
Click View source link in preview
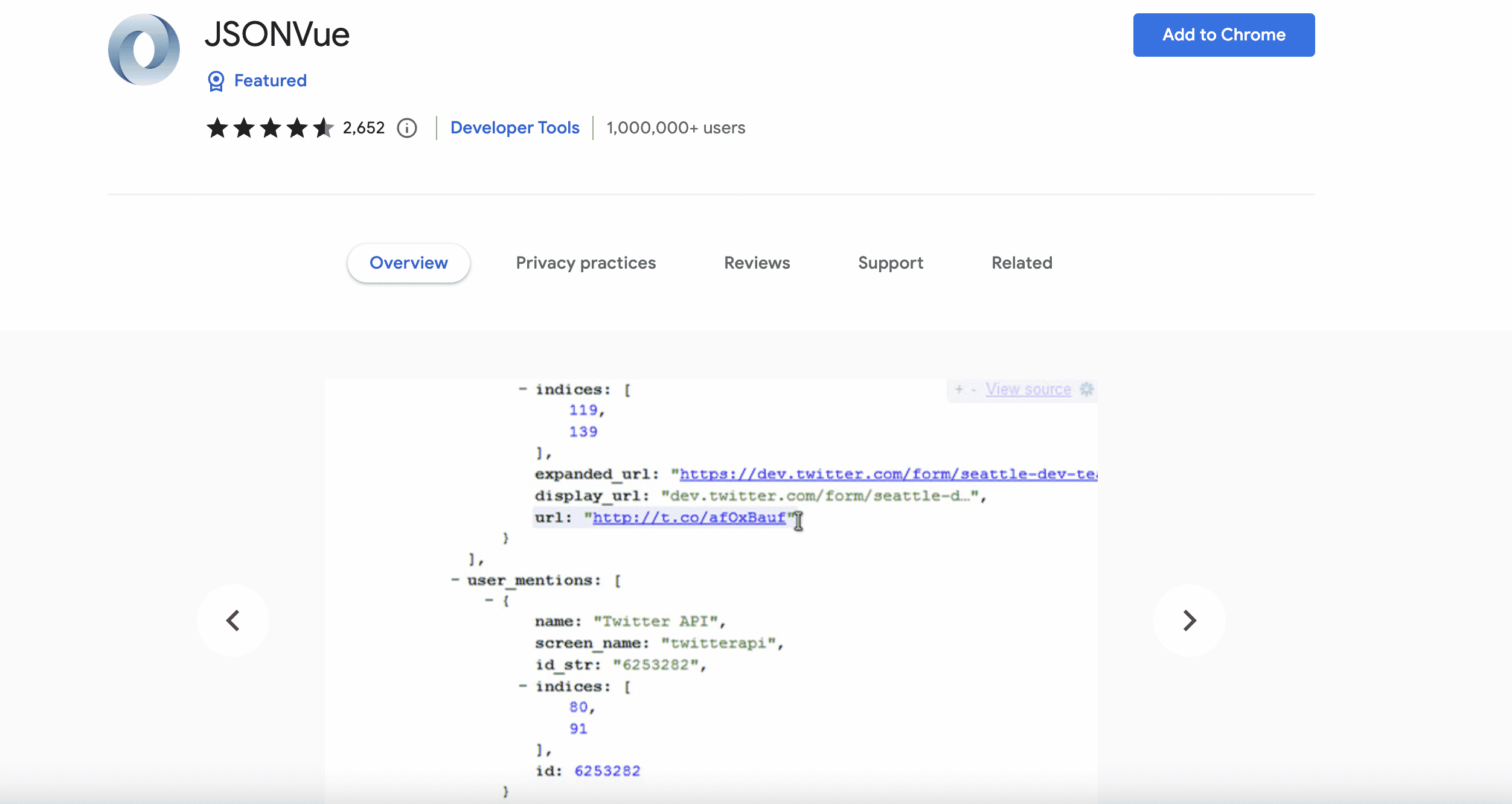(1028, 389)
